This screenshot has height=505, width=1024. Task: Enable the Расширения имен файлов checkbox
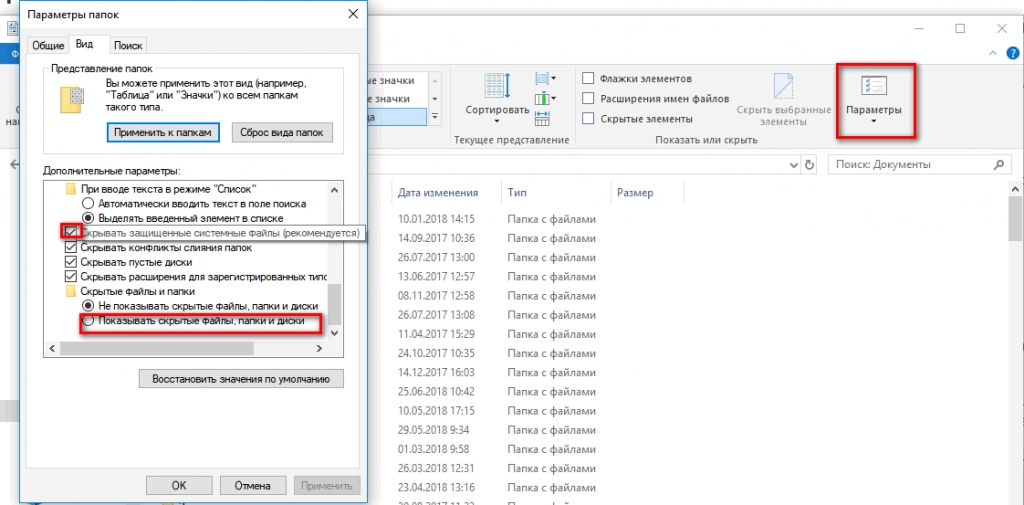(x=588, y=99)
